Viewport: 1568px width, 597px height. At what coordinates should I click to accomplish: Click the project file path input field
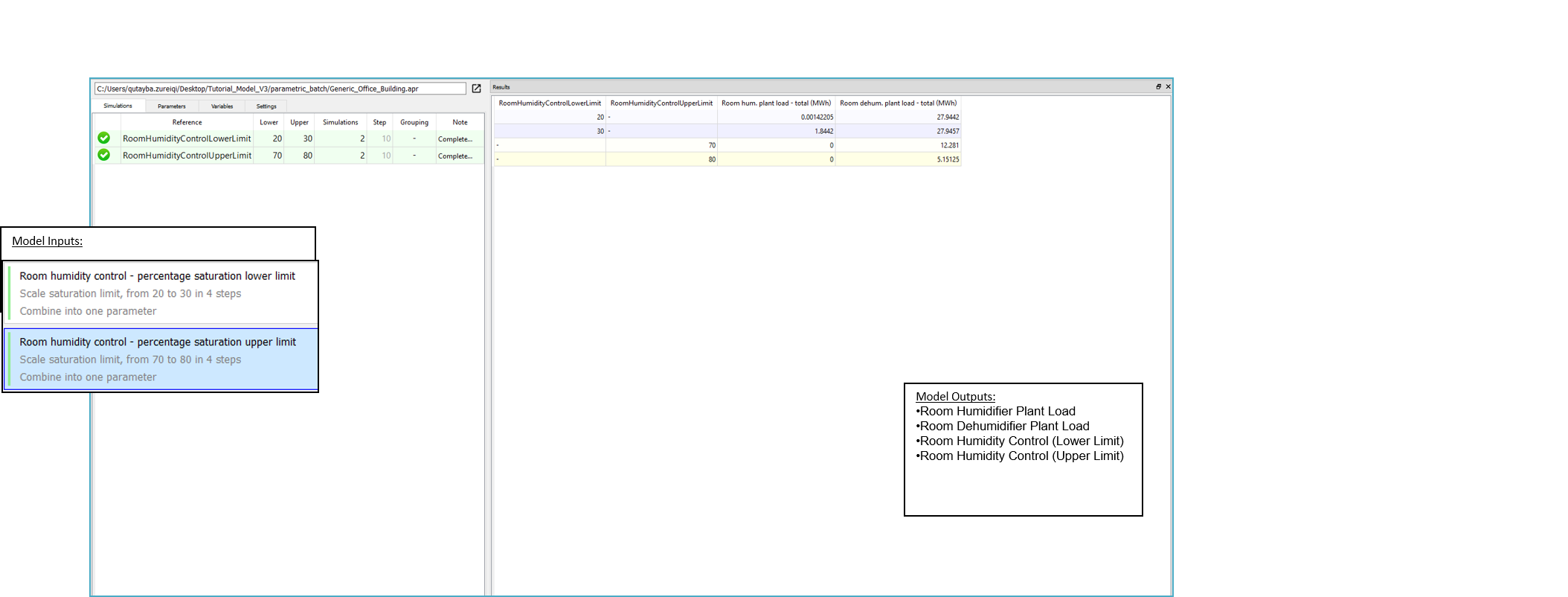pos(280,89)
